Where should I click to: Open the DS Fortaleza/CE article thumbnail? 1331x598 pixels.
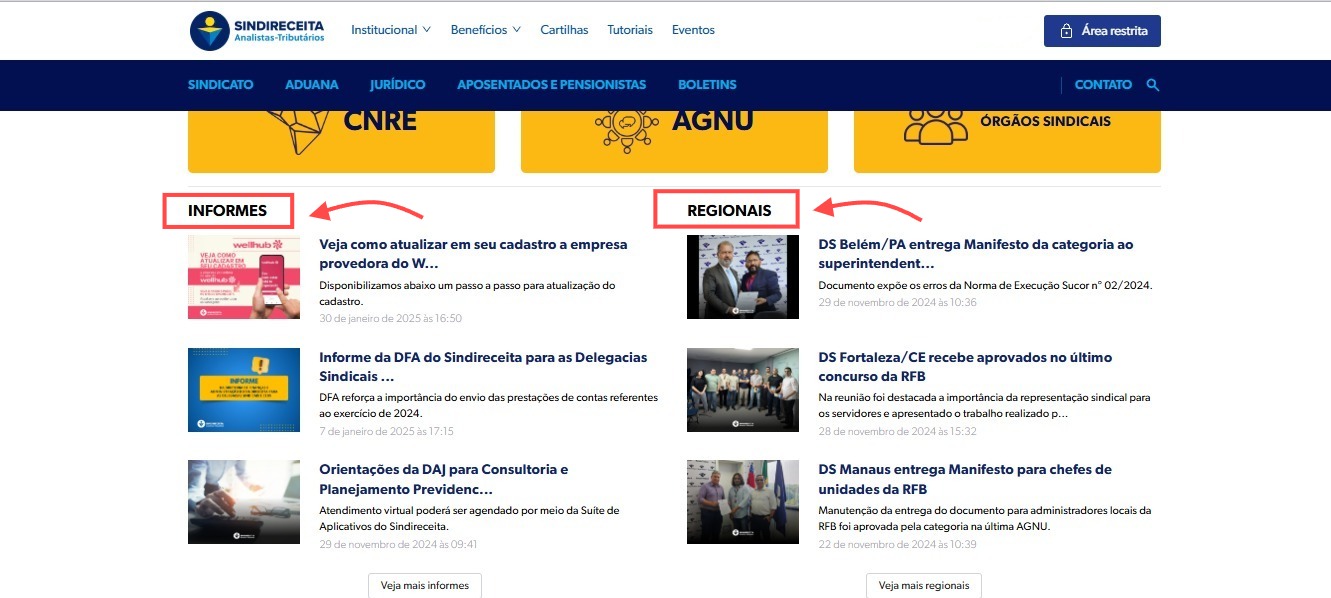[x=743, y=390]
